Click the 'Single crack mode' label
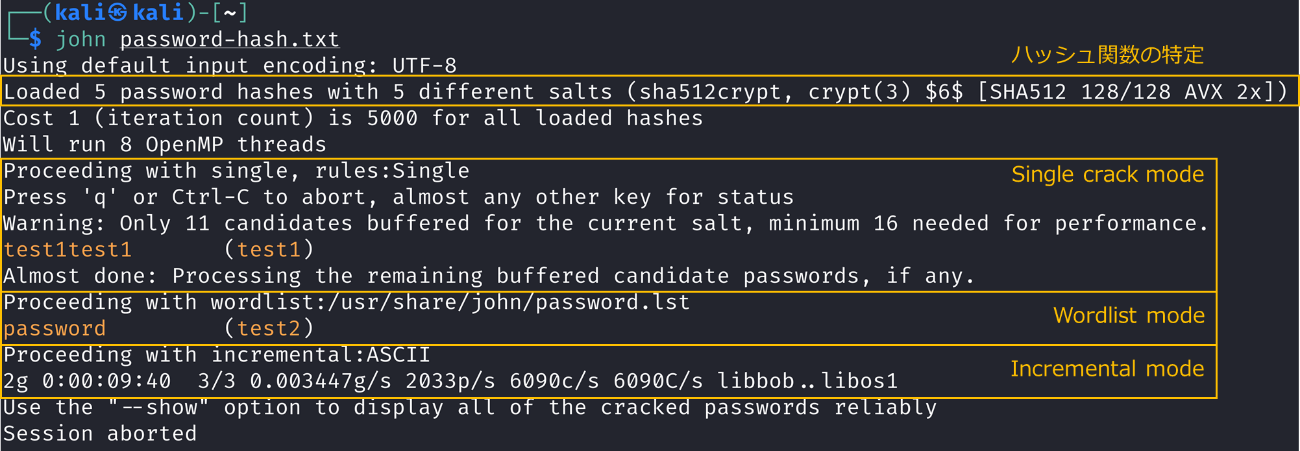This screenshot has width=1300, height=451. point(1107,175)
